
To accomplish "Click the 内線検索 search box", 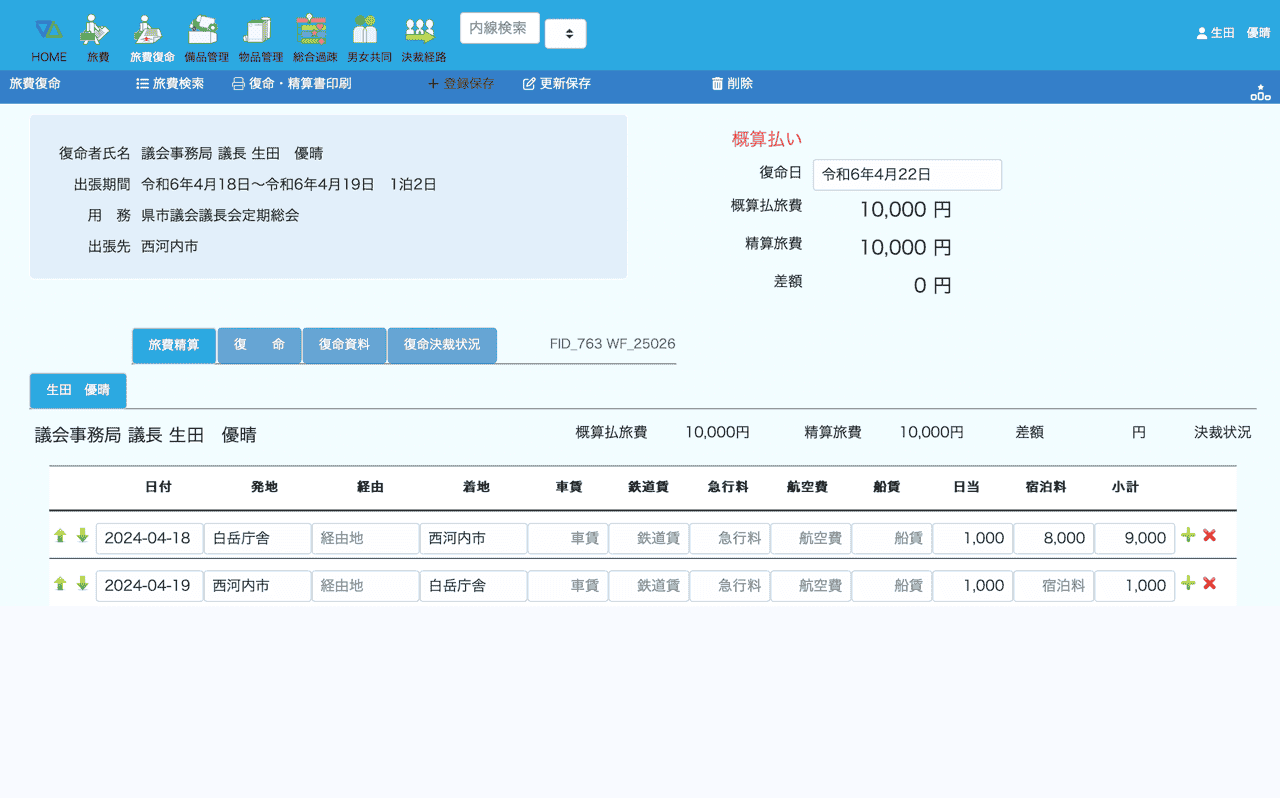I will pyautogui.click(x=499, y=28).
